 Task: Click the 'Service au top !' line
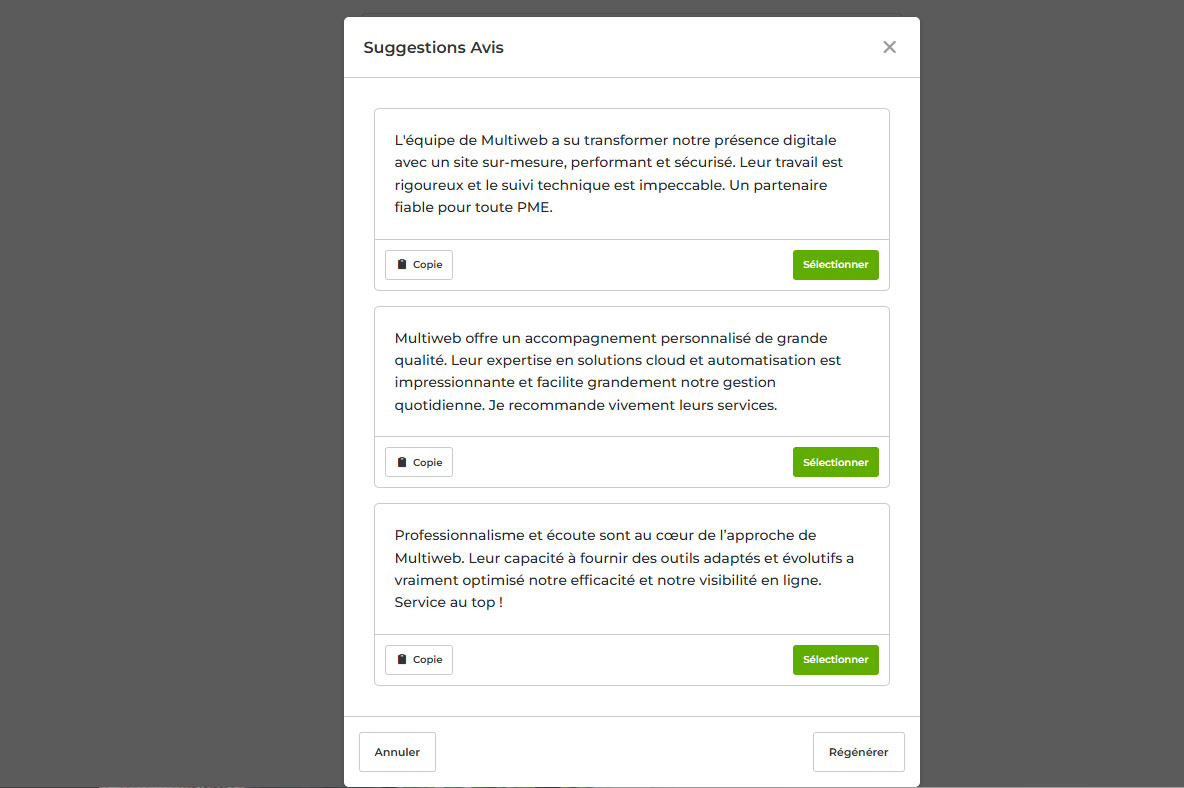448,602
